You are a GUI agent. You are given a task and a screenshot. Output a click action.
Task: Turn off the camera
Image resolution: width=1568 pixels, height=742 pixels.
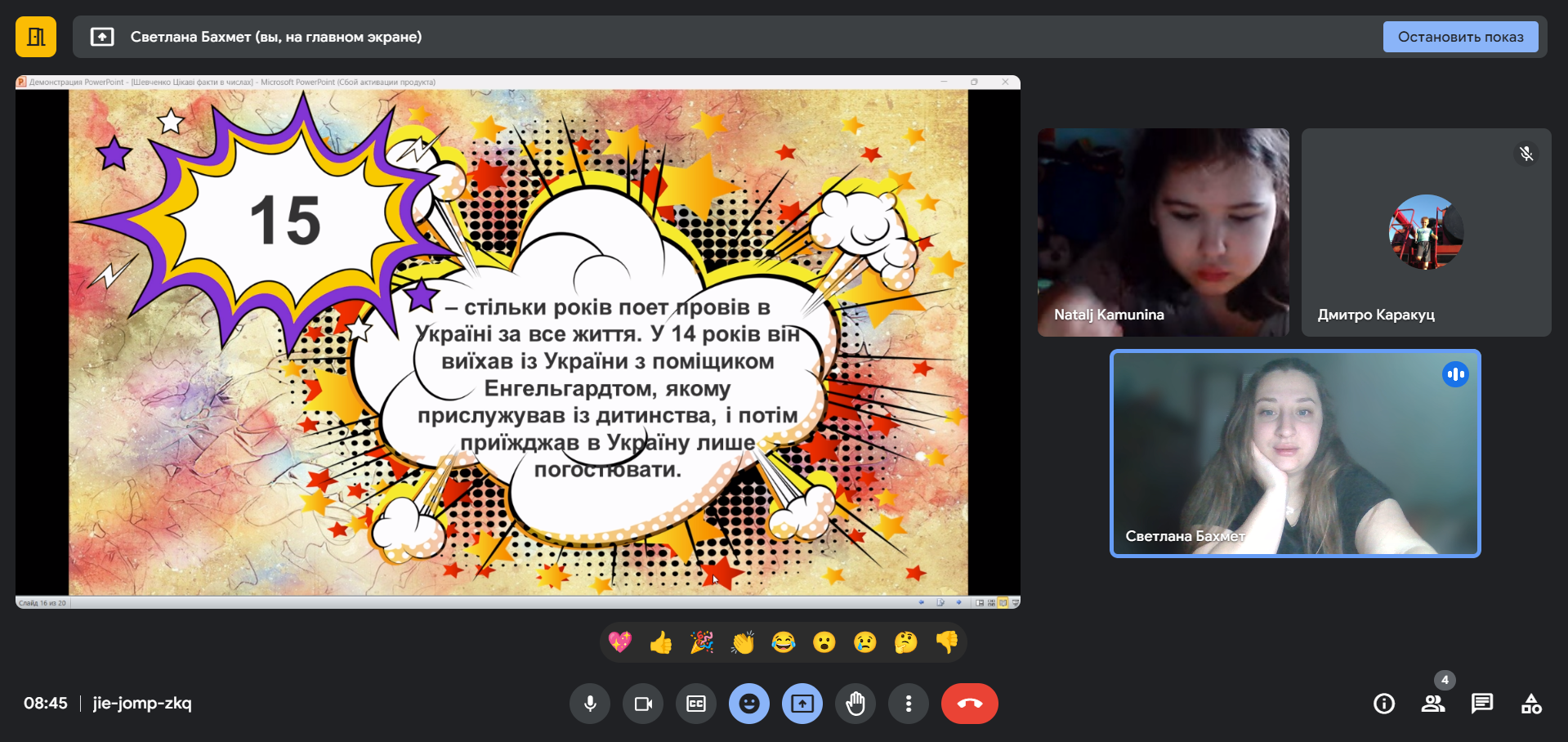tap(643, 704)
